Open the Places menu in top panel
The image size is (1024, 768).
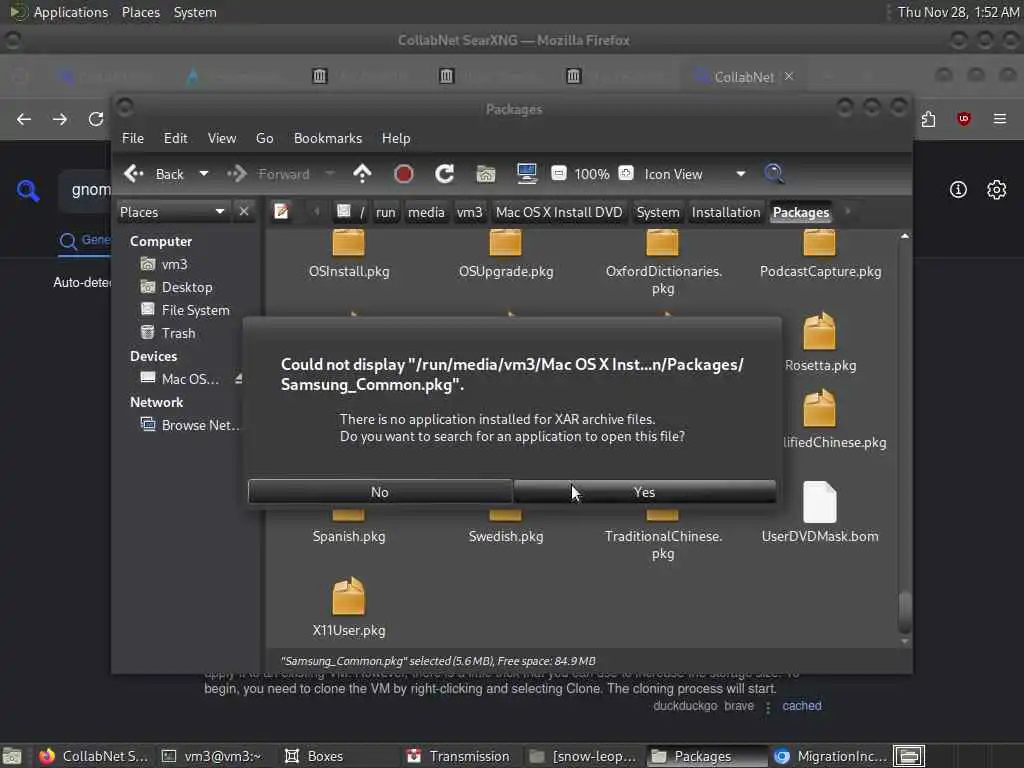[140, 12]
